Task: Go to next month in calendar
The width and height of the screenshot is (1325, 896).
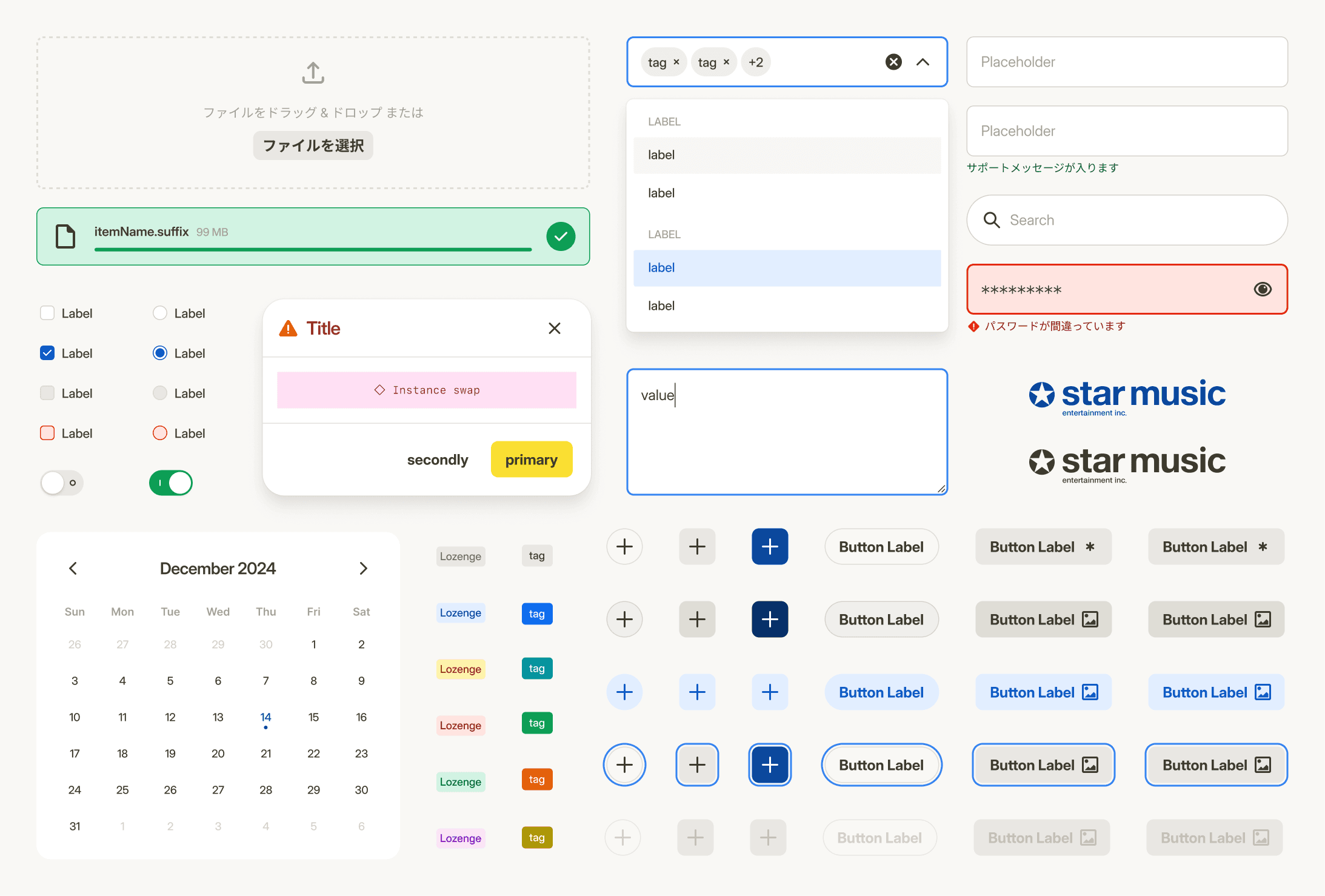Action: point(363,568)
